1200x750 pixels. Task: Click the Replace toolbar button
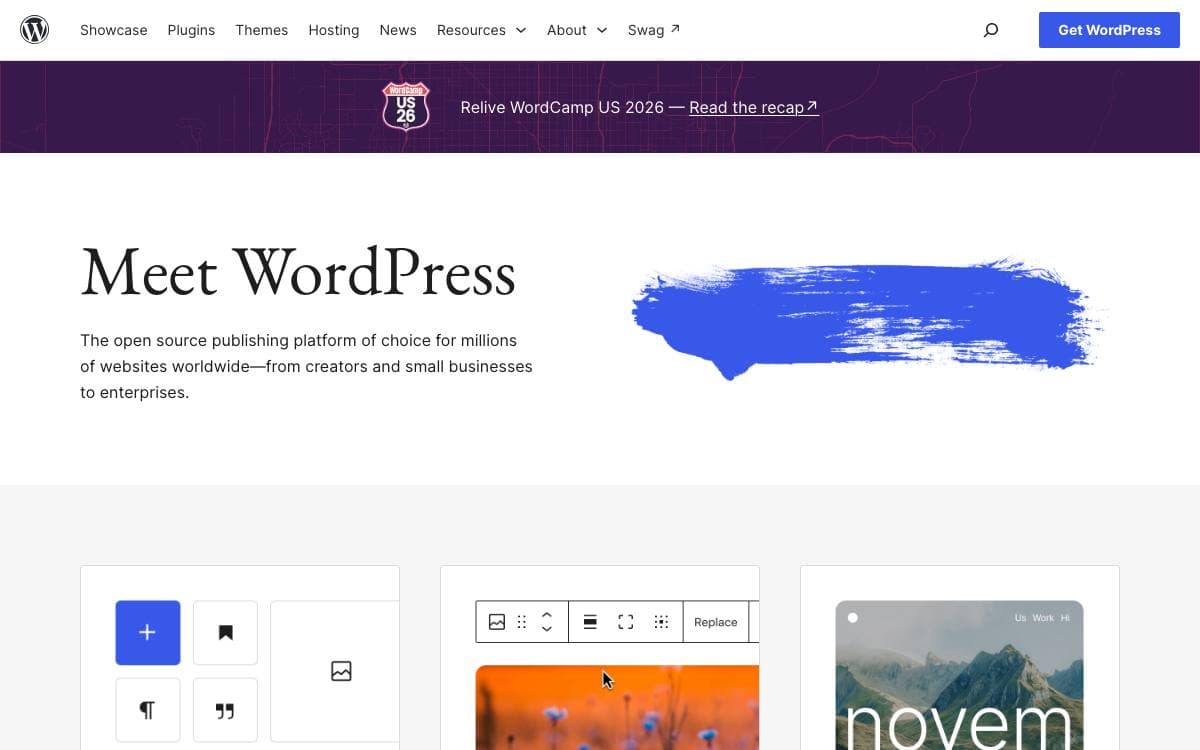(x=716, y=622)
